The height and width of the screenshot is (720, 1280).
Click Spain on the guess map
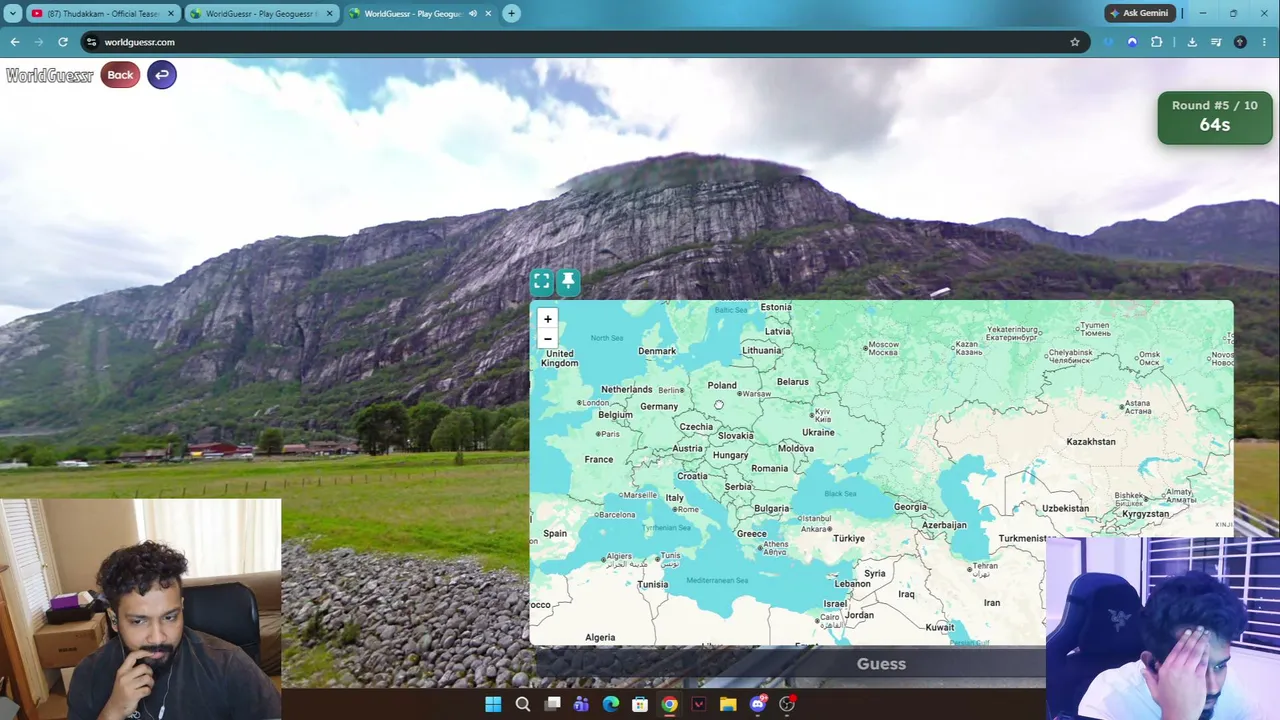click(555, 533)
